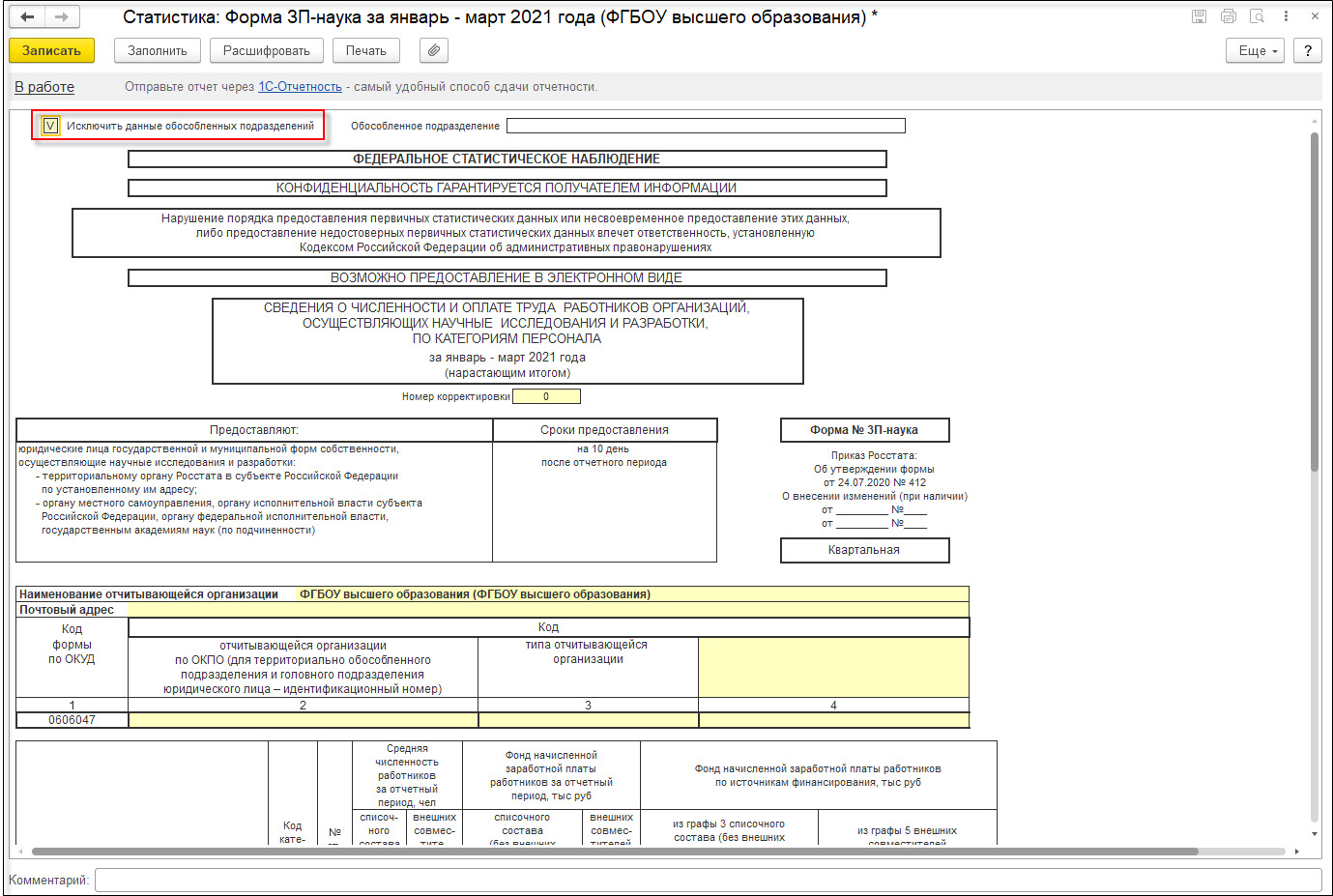Image resolution: width=1333 pixels, height=896 pixels.
Task: Click the yellow cell under column 4
Action: pyautogui.click(x=833, y=720)
